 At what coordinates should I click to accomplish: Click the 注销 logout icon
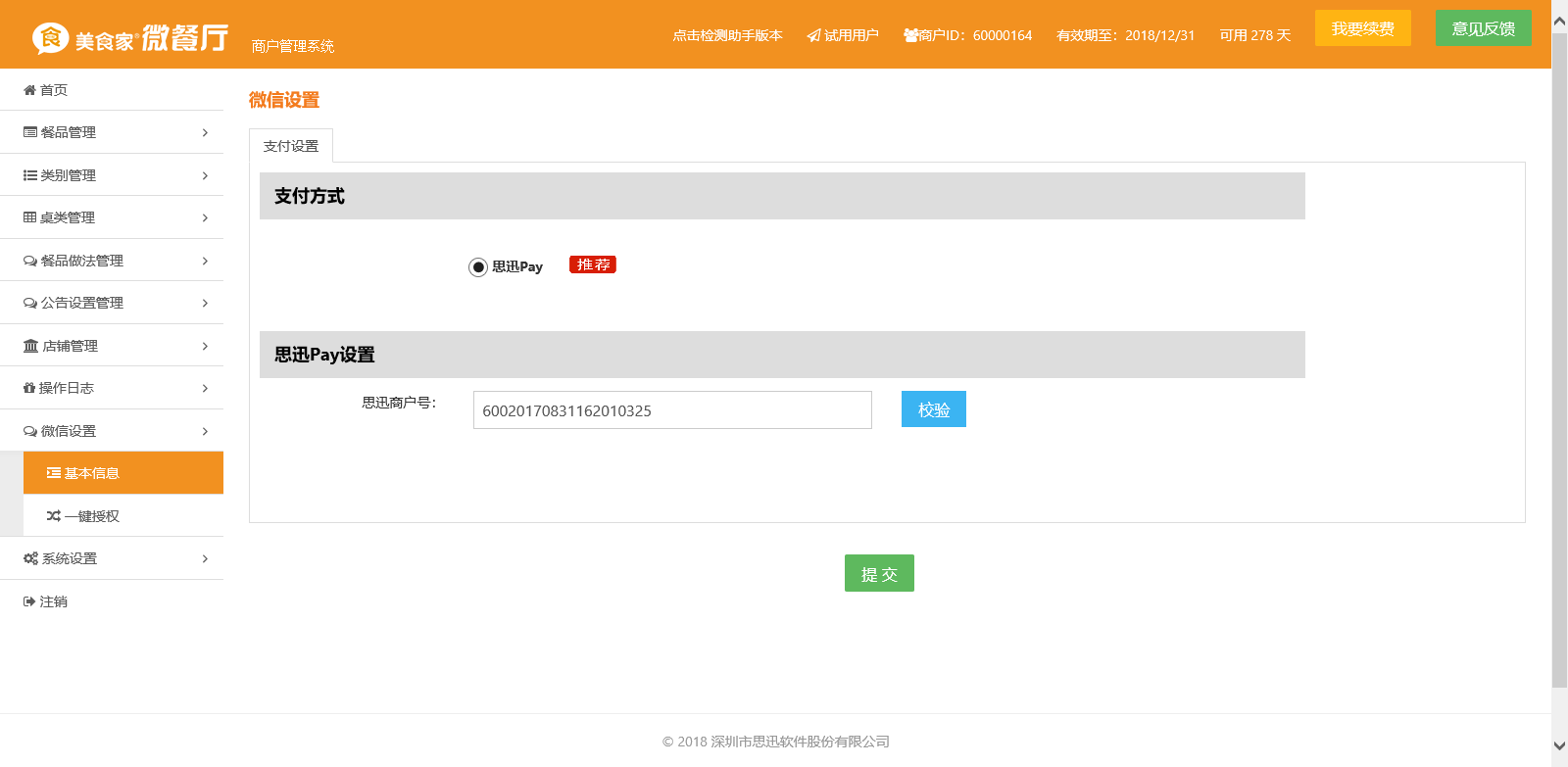[x=29, y=601]
